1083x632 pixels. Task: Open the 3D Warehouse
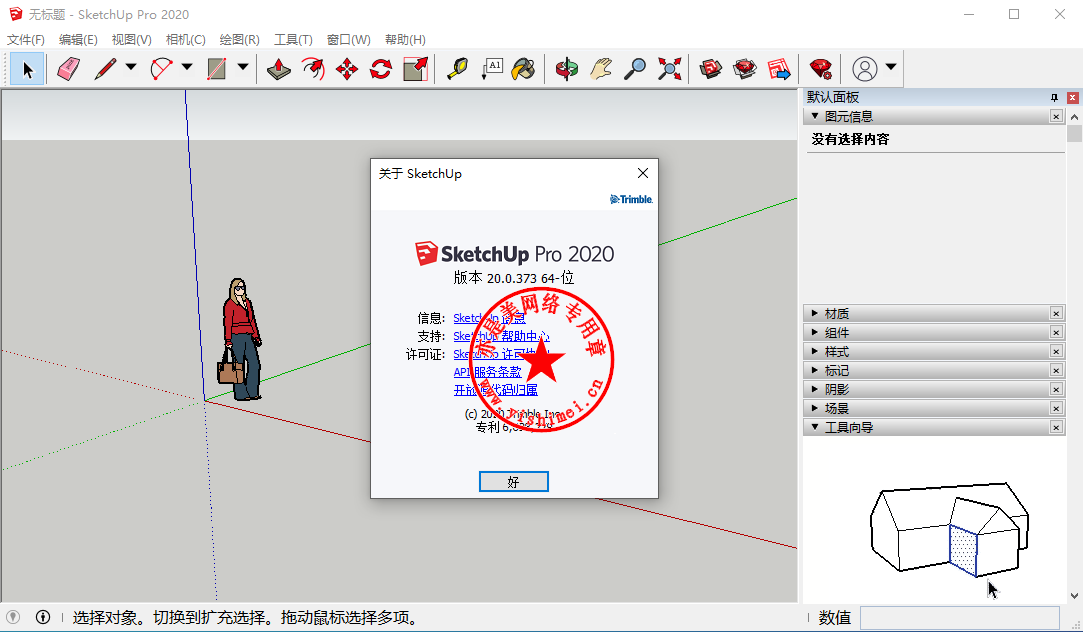click(x=711, y=69)
